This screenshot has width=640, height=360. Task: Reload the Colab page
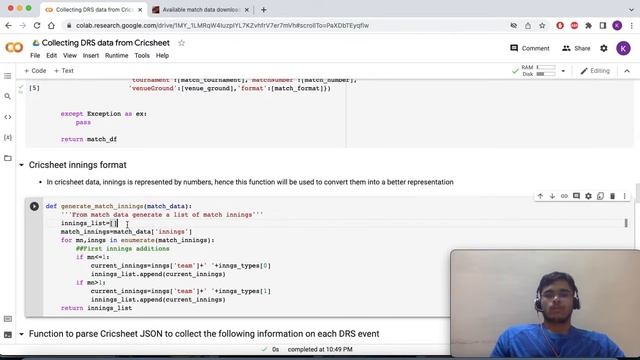click(x=37, y=25)
